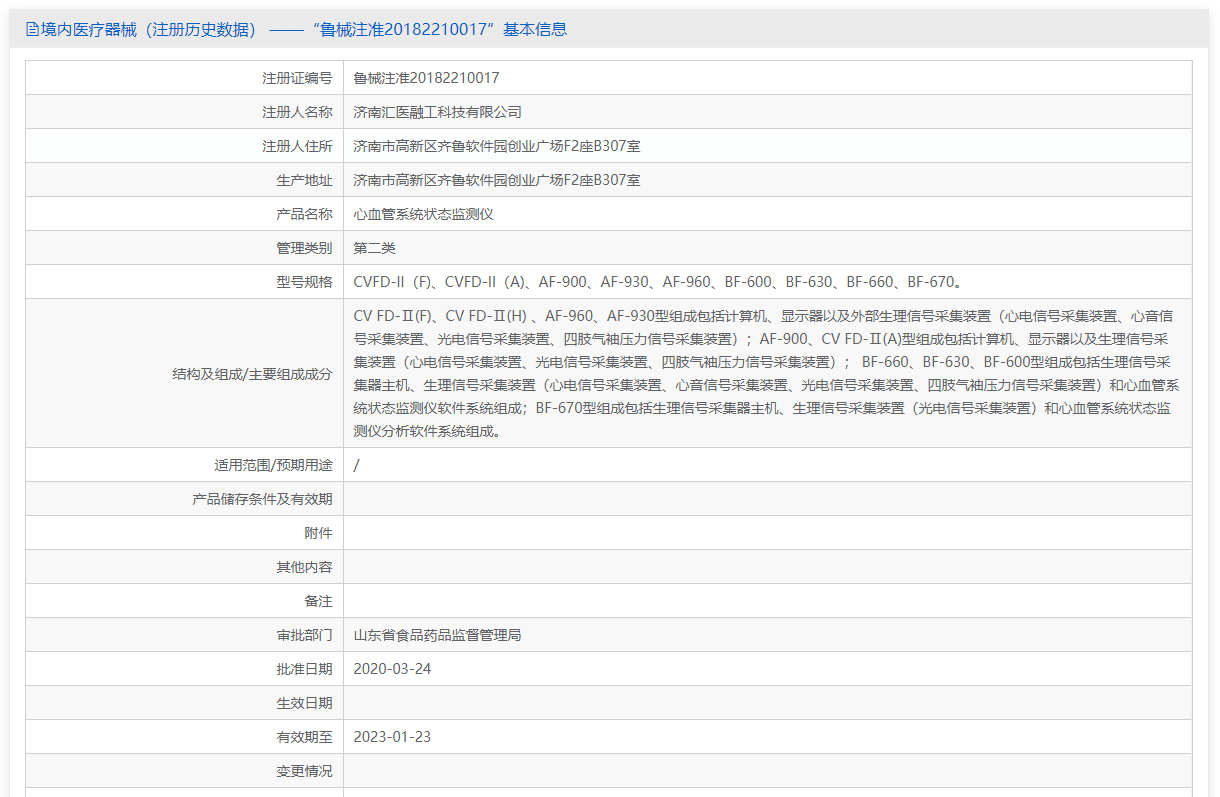Click the 产品储存条件及有效期 label

[x=262, y=499]
